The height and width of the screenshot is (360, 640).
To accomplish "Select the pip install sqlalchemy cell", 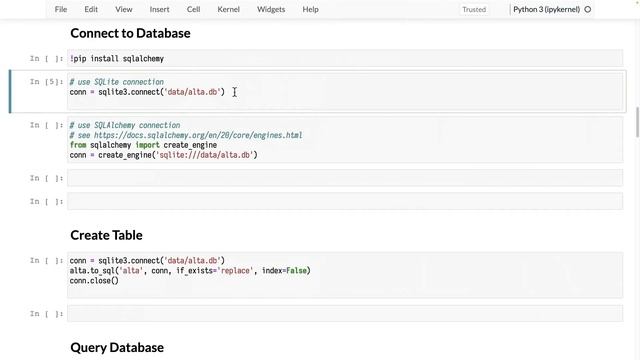I will coord(345,58).
